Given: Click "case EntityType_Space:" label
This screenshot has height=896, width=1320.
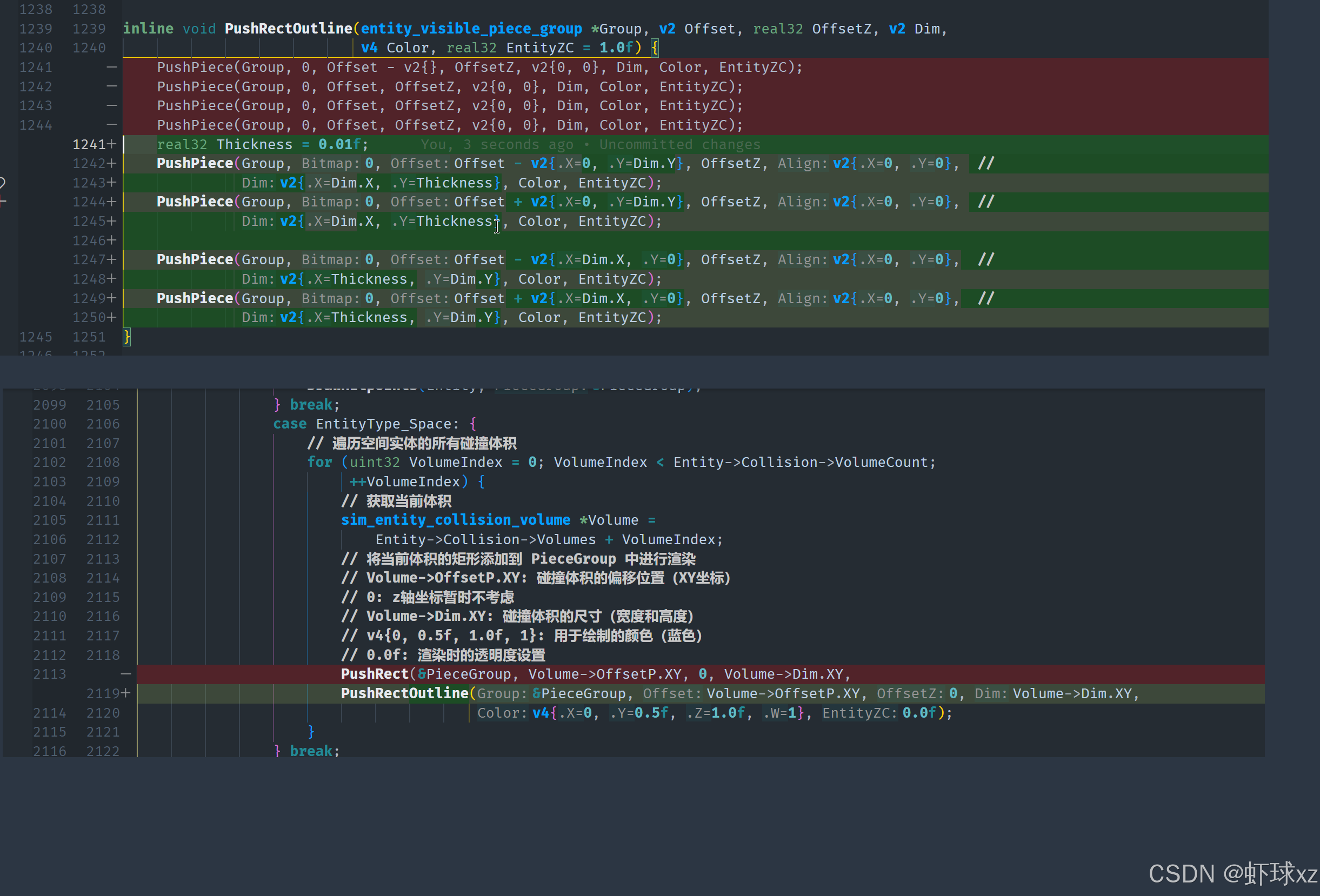Looking at the screenshot, I should [x=365, y=424].
